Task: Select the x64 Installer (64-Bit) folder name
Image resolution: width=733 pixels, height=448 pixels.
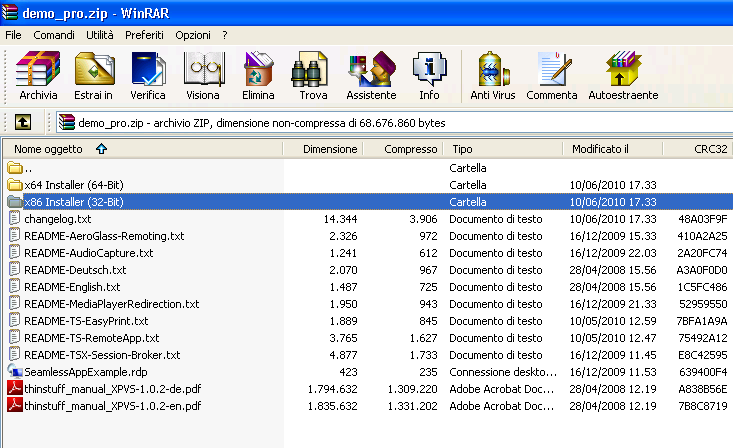Action: point(74,185)
